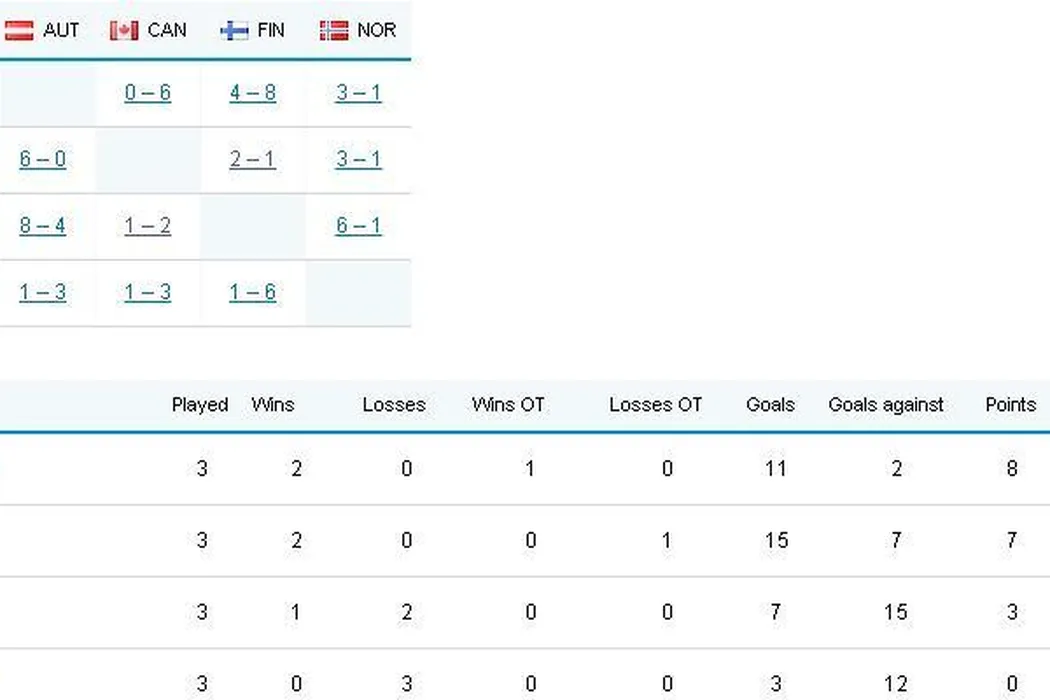Image resolution: width=1050 pixels, height=700 pixels.
Task: Open the 8 – 4 match result
Action: click(43, 225)
